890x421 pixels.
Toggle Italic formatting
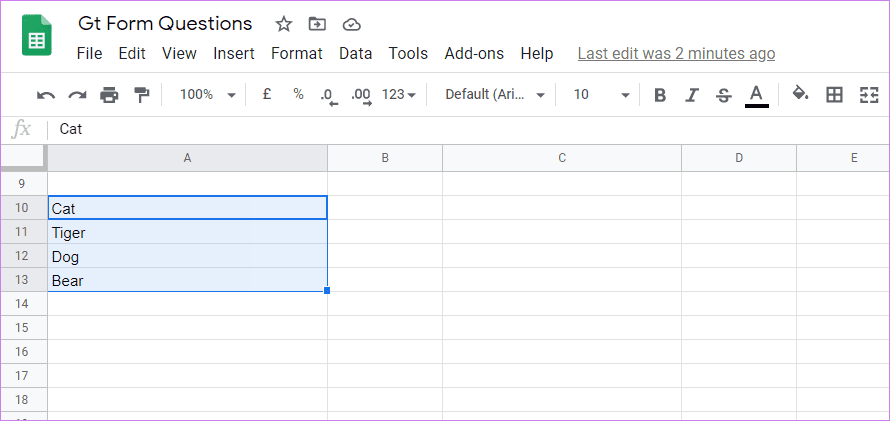click(x=691, y=95)
